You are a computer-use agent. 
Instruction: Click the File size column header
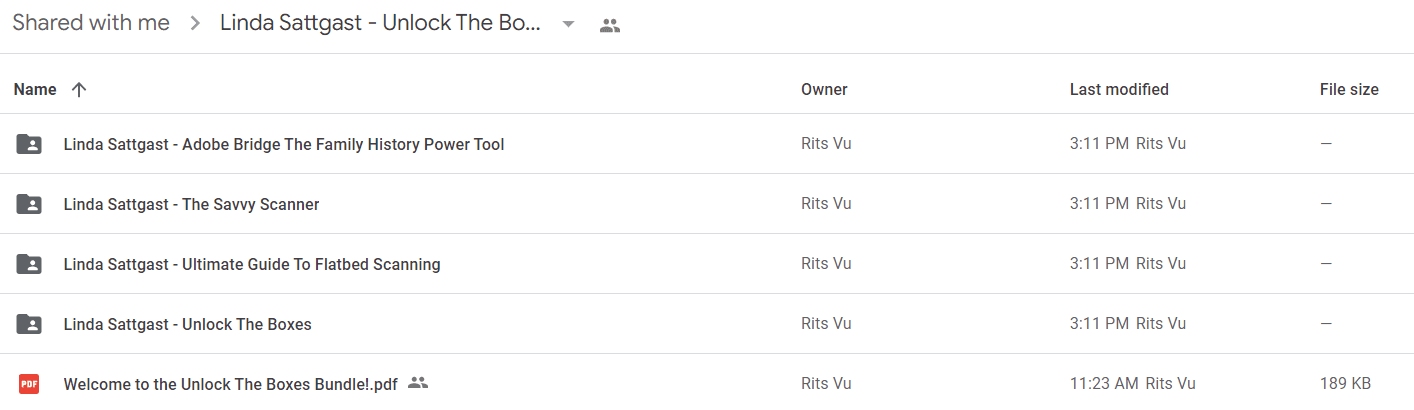(1349, 89)
